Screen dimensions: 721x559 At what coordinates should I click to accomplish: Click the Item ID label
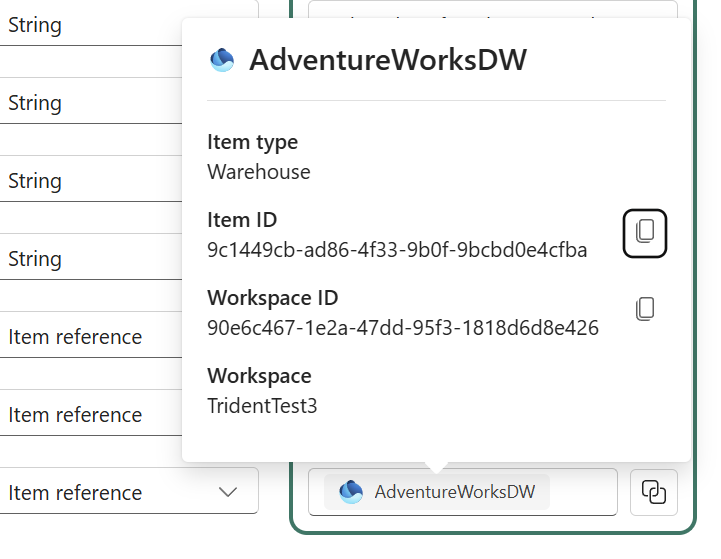click(x=242, y=220)
